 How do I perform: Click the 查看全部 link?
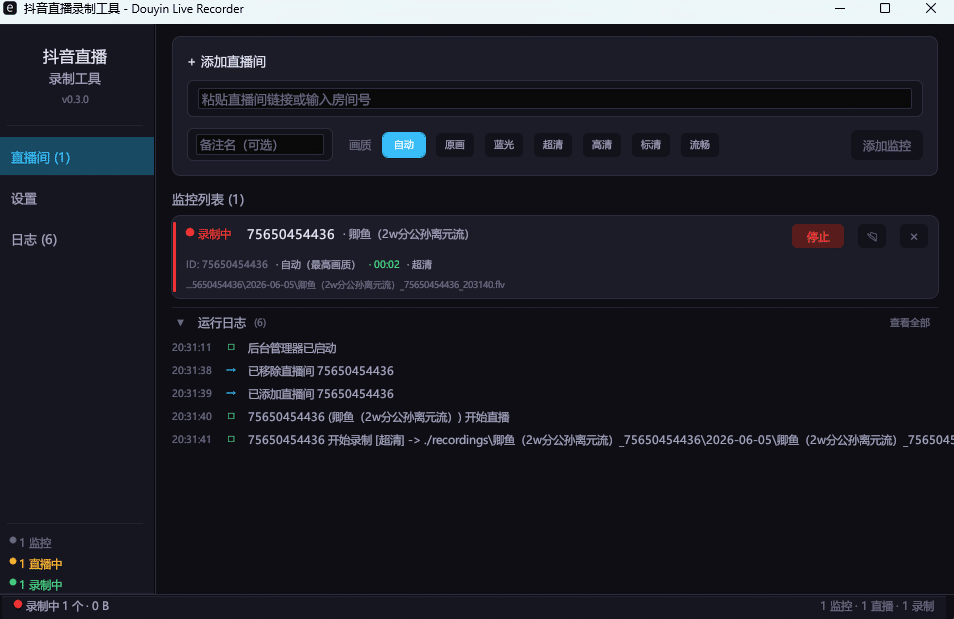[x=910, y=323]
